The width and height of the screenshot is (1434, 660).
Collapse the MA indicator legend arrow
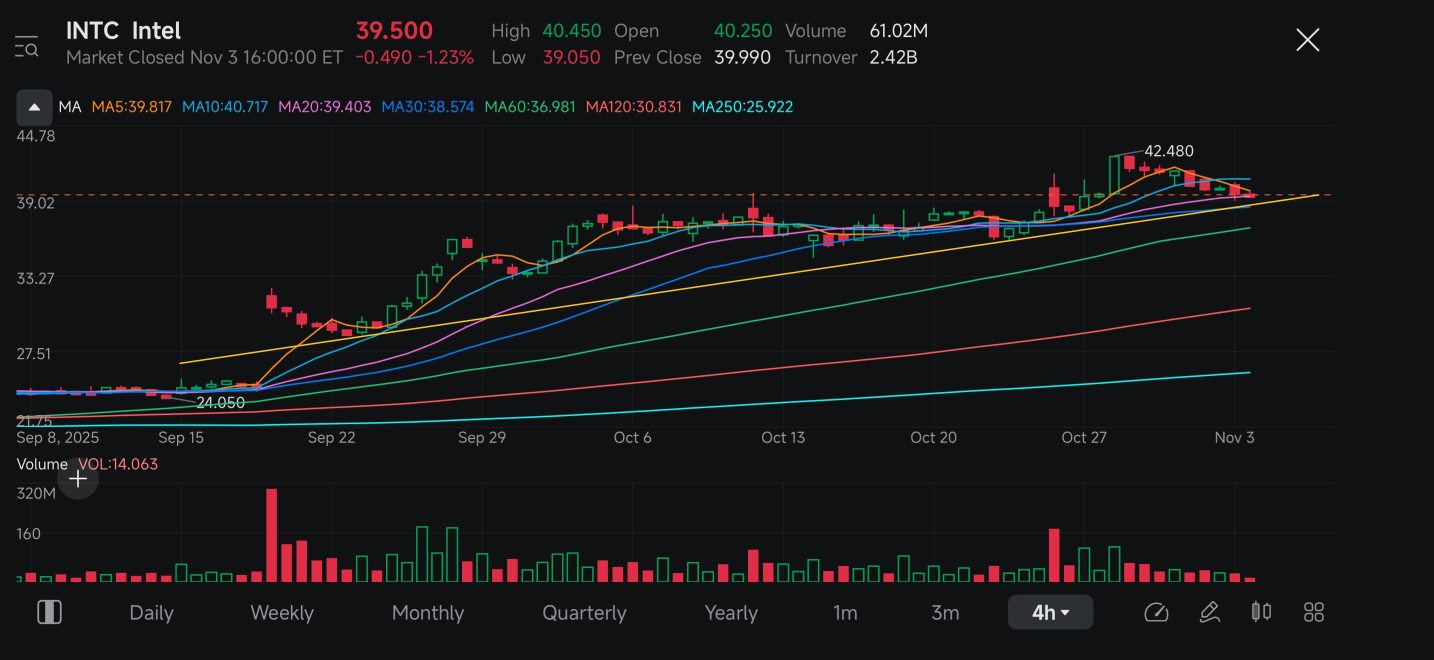pos(34,107)
